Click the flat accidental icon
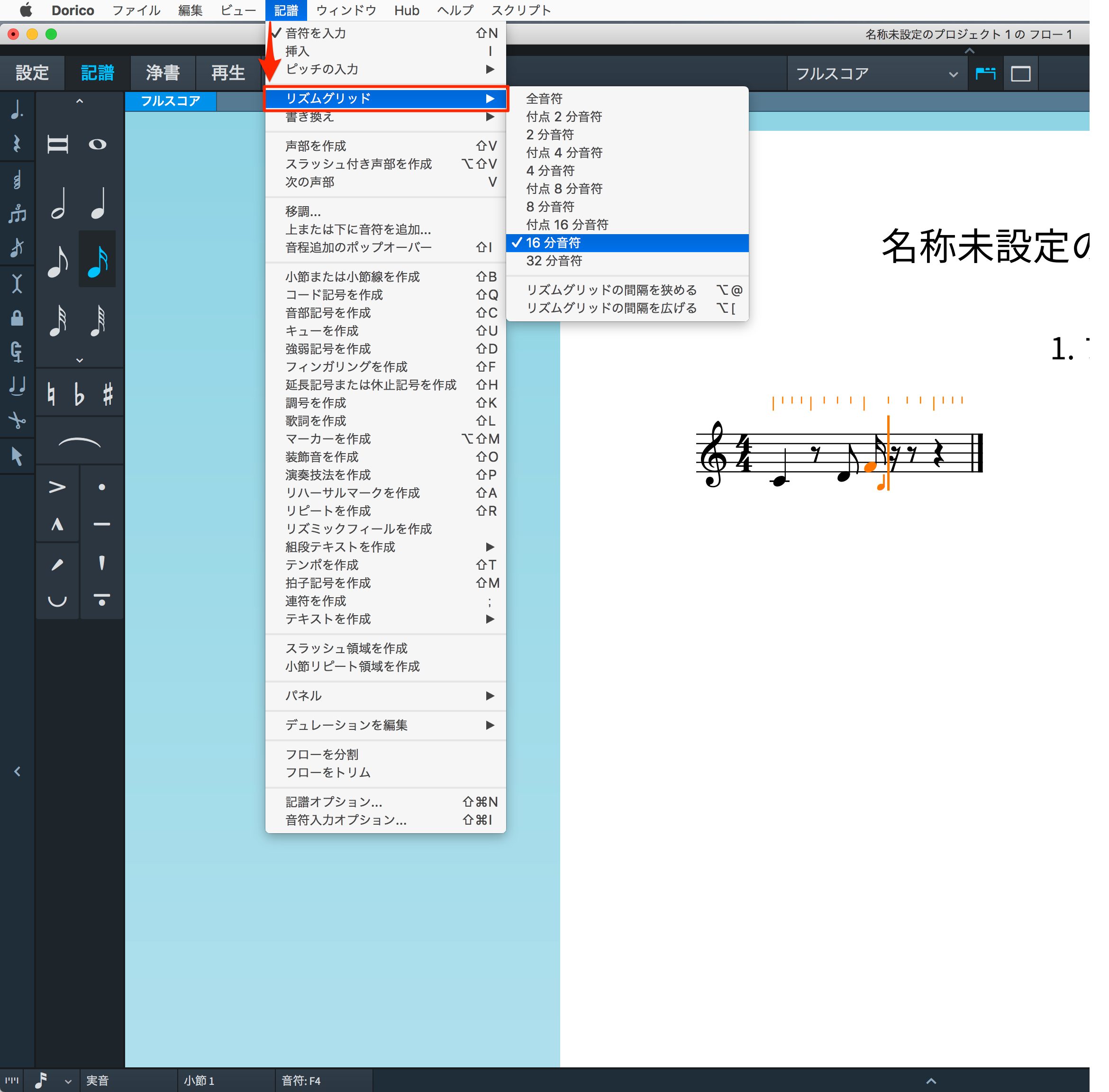The image size is (1109, 1092). point(79,394)
